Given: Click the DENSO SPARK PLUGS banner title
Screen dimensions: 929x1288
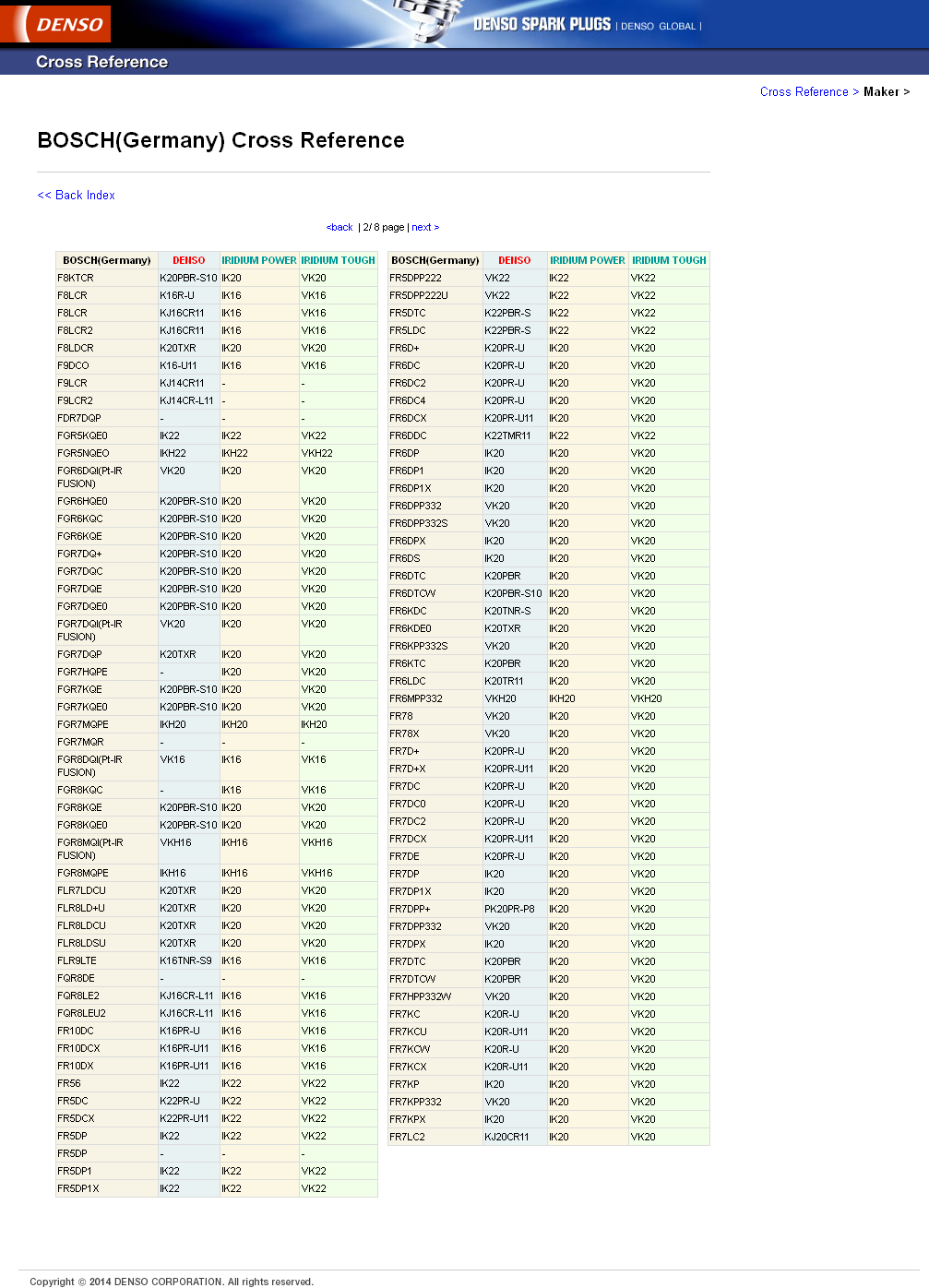Looking at the screenshot, I should point(542,24).
